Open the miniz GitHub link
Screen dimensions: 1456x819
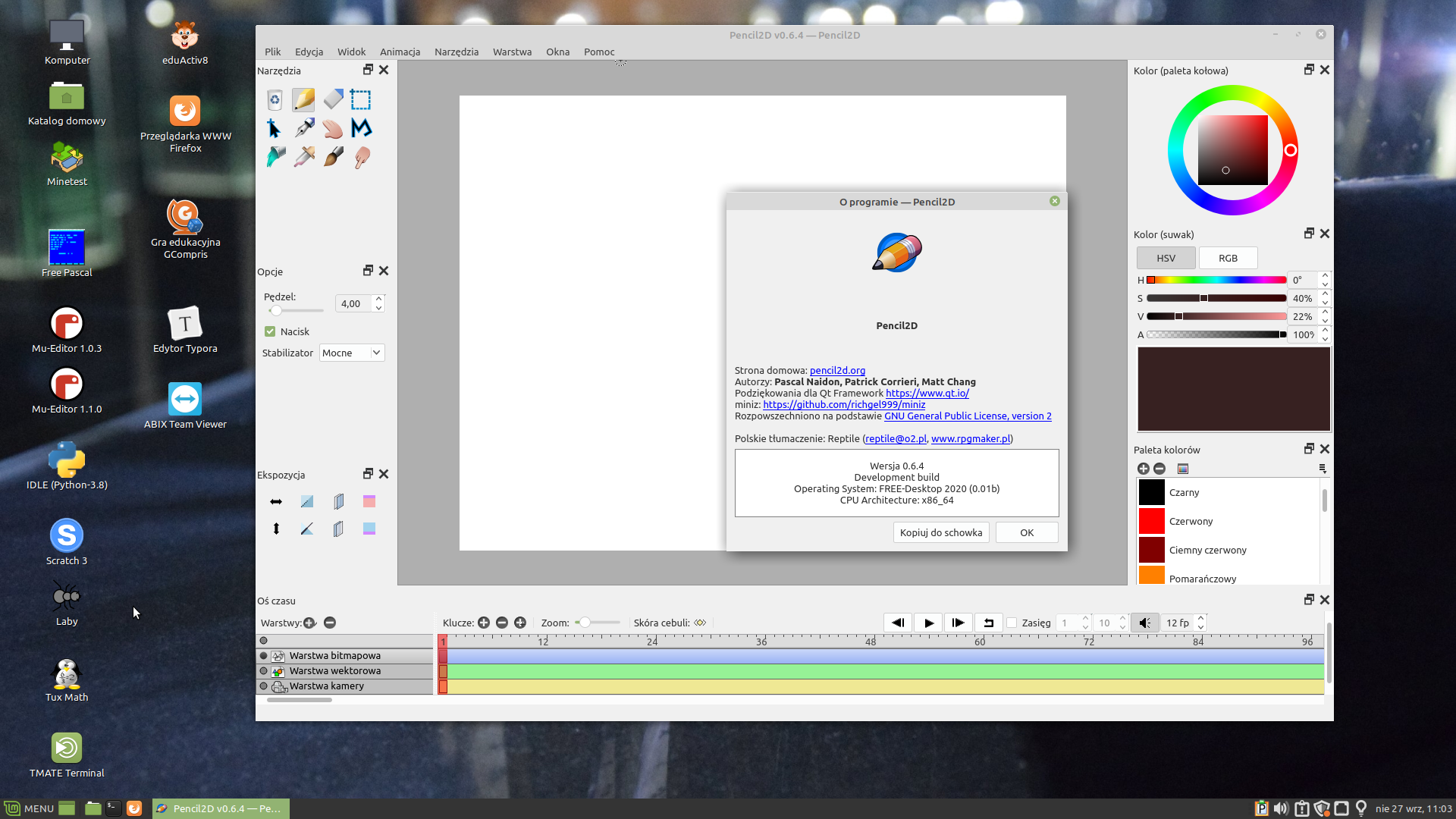pyautogui.click(x=844, y=405)
